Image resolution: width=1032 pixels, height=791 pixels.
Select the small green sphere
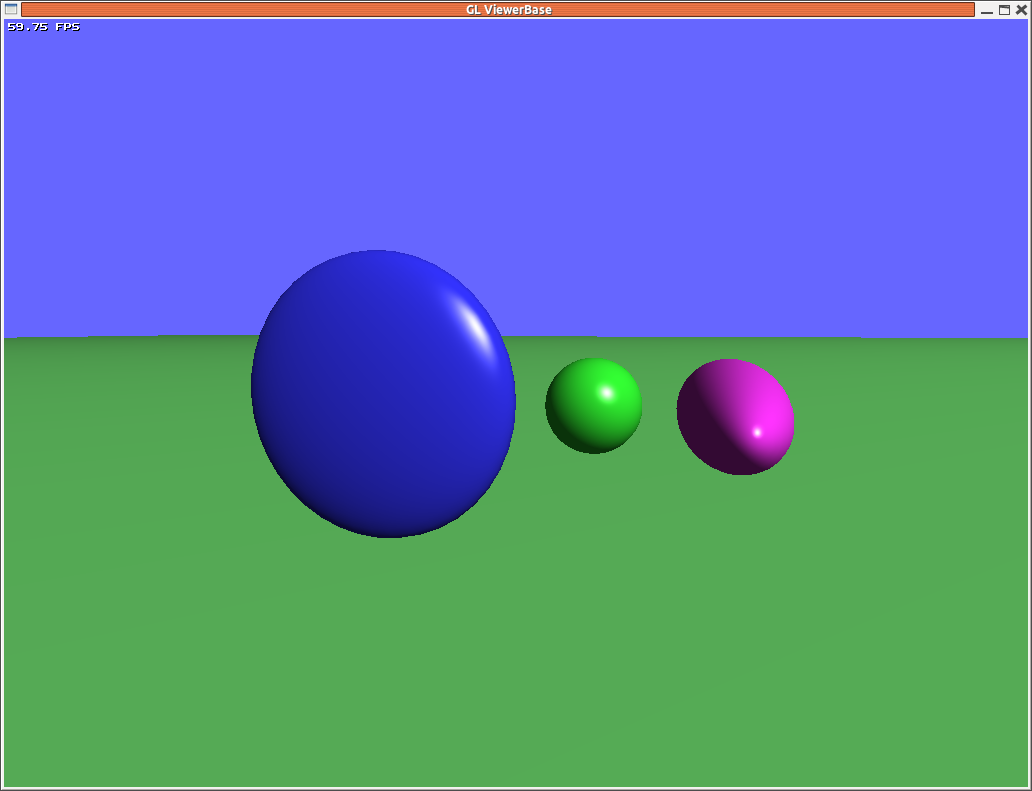tap(594, 405)
